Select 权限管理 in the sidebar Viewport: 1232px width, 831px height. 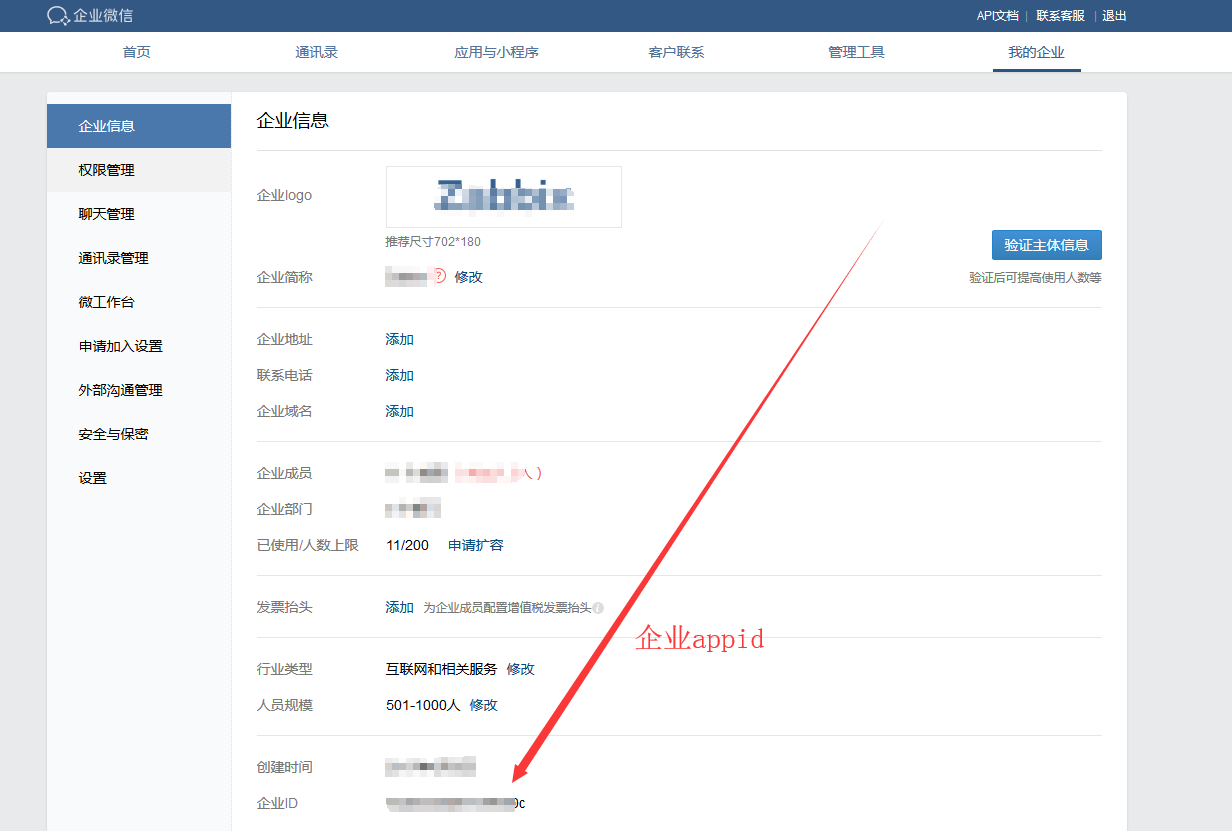(x=106, y=170)
